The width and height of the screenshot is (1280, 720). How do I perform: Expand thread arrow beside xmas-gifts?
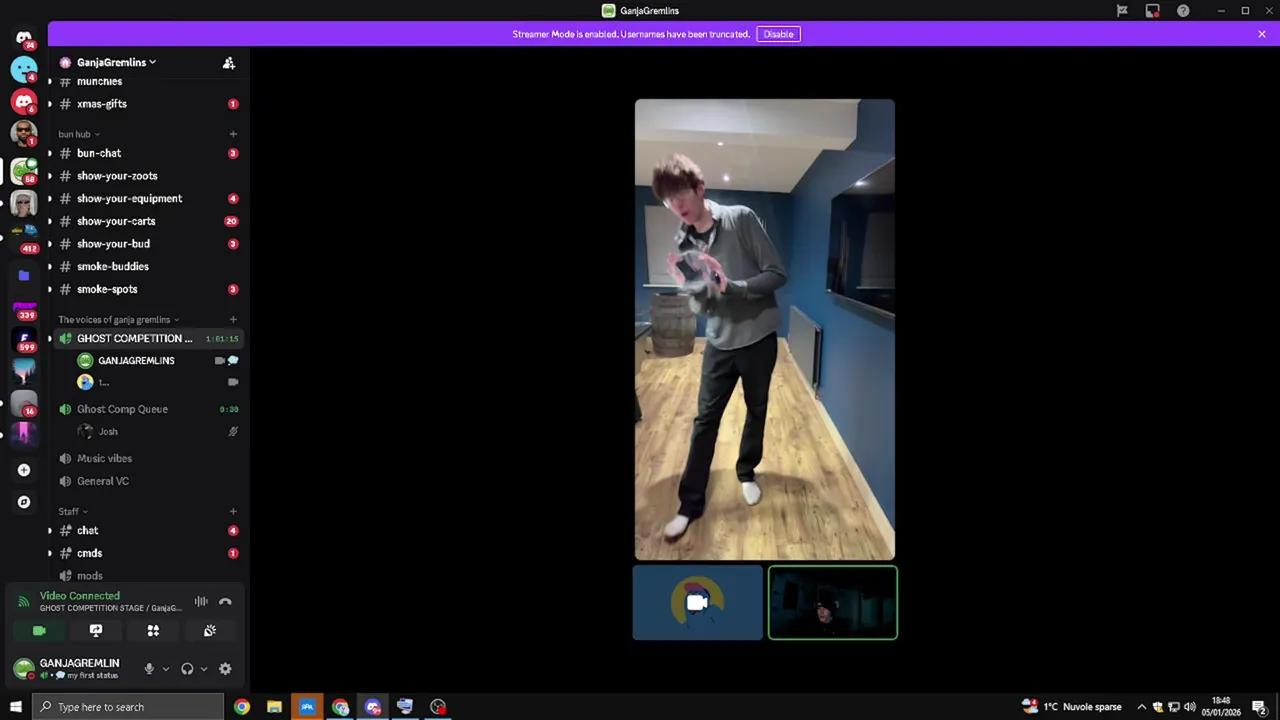50,104
